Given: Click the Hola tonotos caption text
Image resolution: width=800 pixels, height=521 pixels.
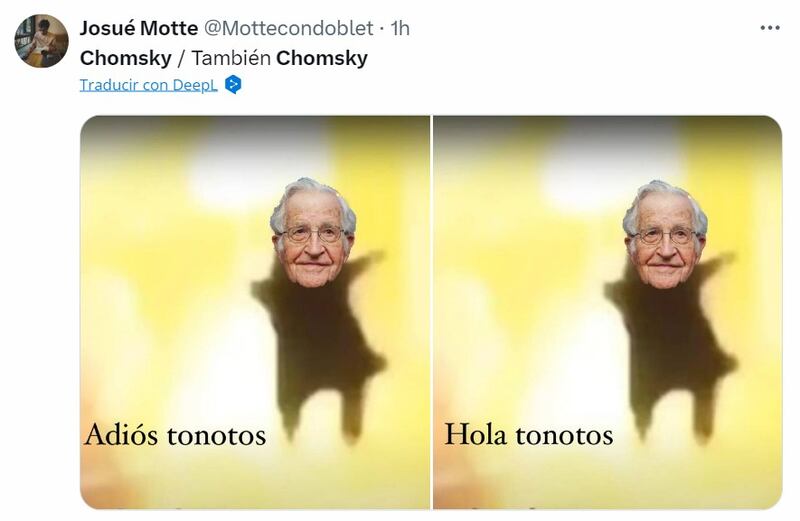Looking at the screenshot, I should (529, 435).
